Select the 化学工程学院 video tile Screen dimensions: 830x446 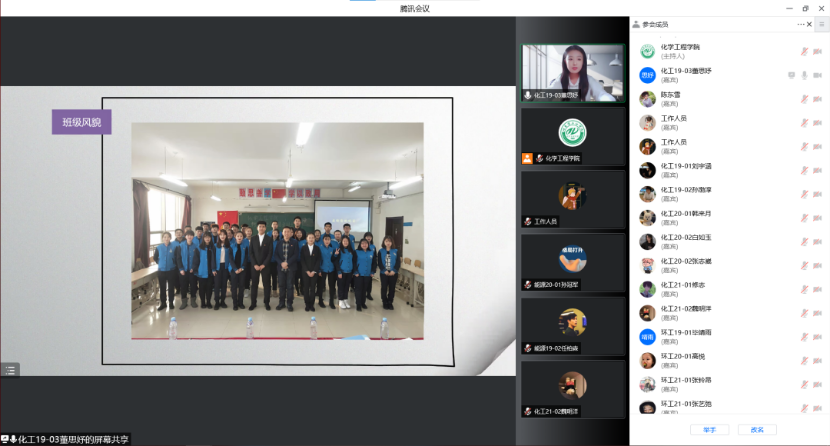573,136
